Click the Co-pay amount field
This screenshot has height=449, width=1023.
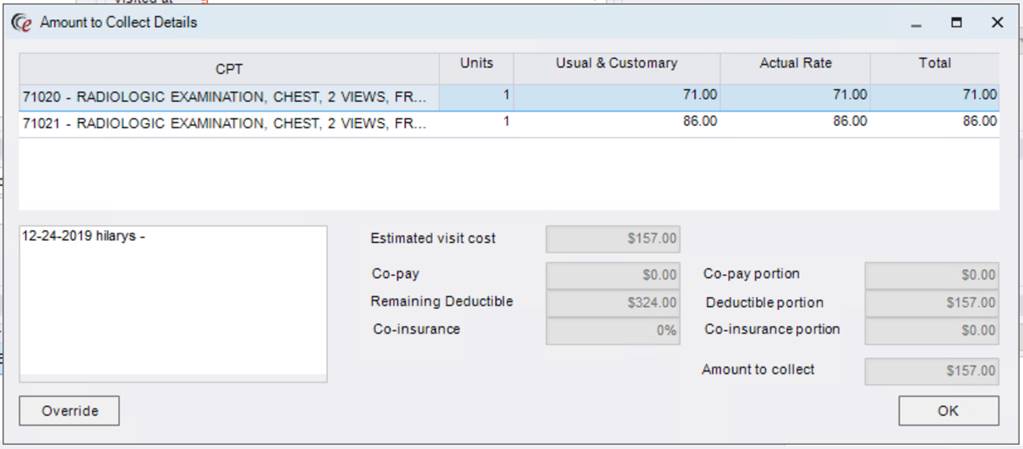pyautogui.click(x=613, y=275)
